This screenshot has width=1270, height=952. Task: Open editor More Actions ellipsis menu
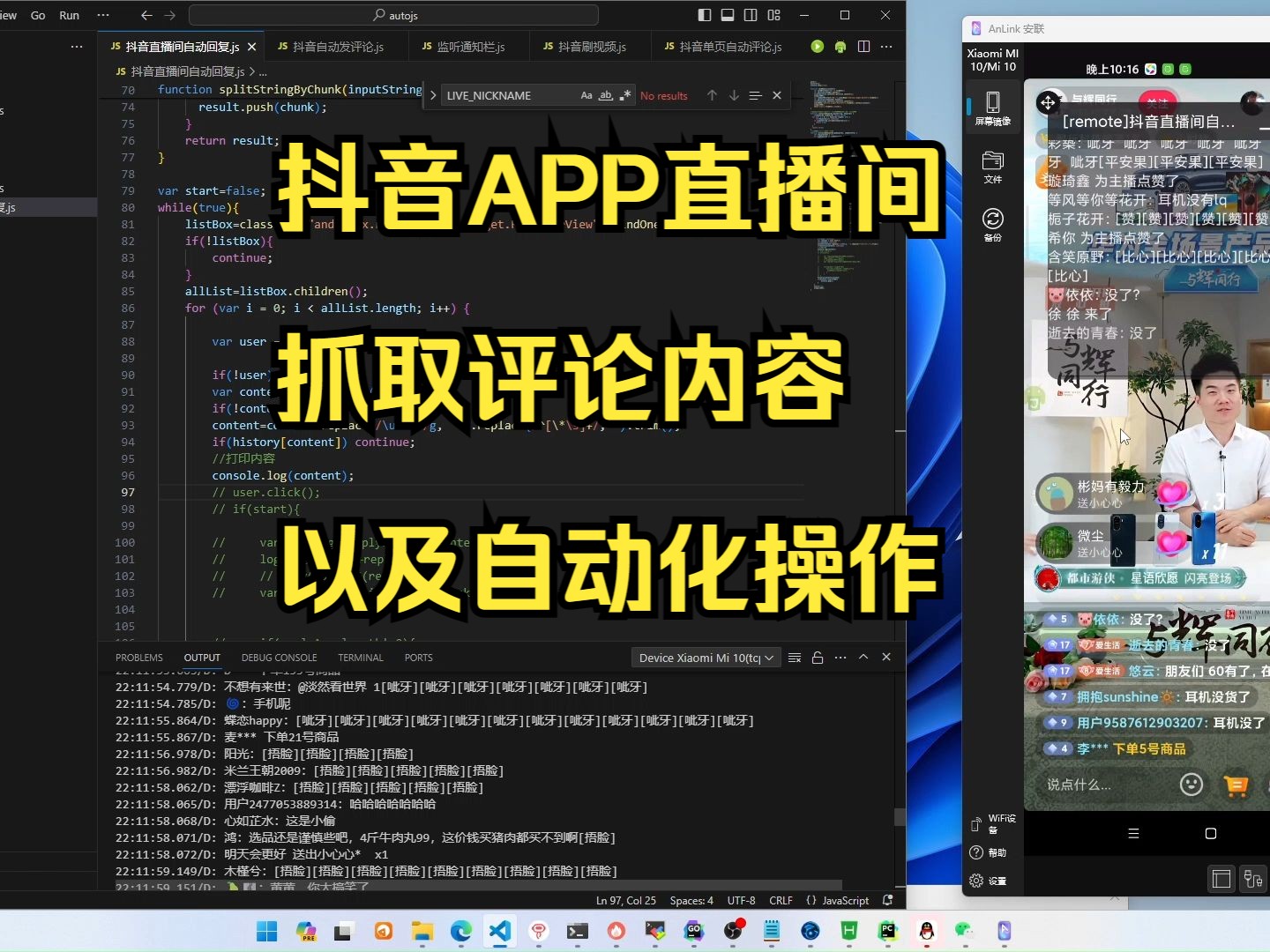tap(886, 47)
